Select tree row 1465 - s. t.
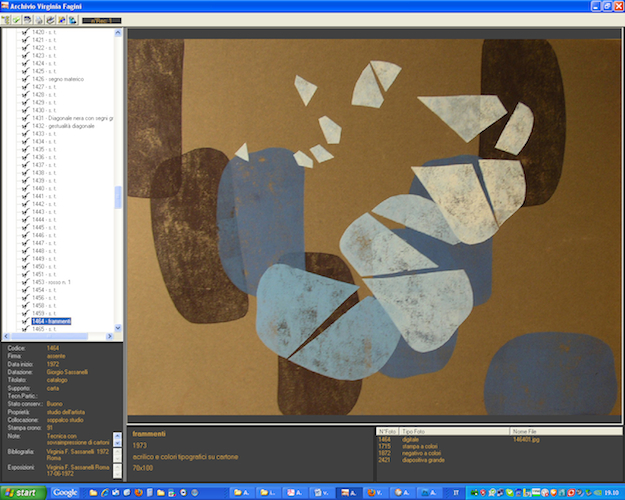The width and height of the screenshot is (625, 500). pos(44,329)
